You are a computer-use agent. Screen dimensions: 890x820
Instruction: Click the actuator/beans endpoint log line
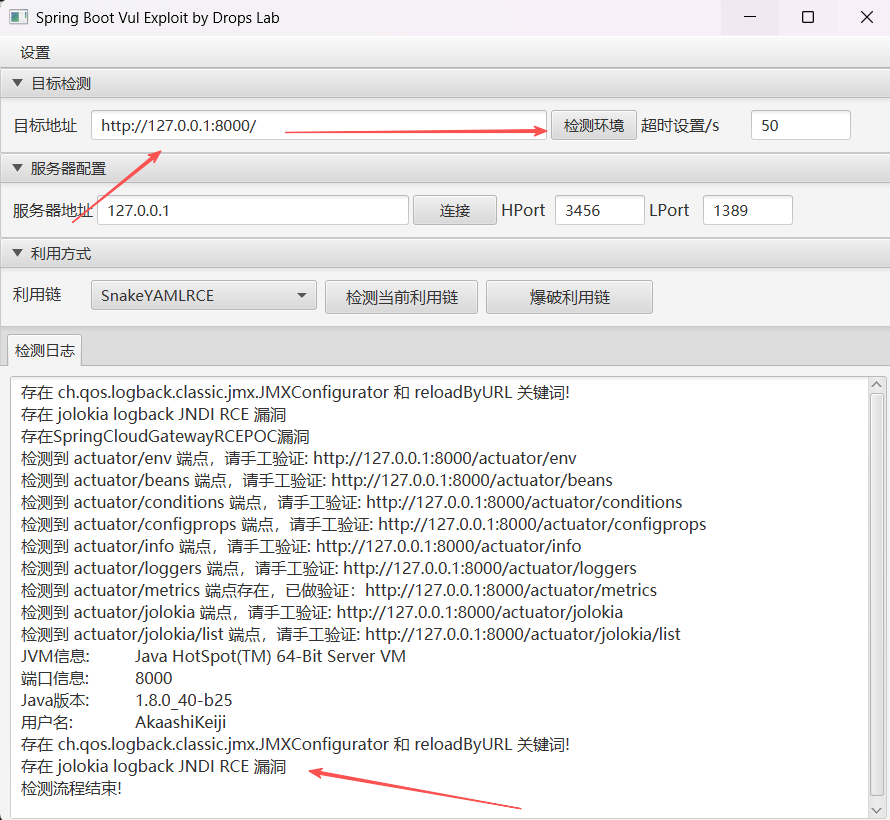coord(317,481)
